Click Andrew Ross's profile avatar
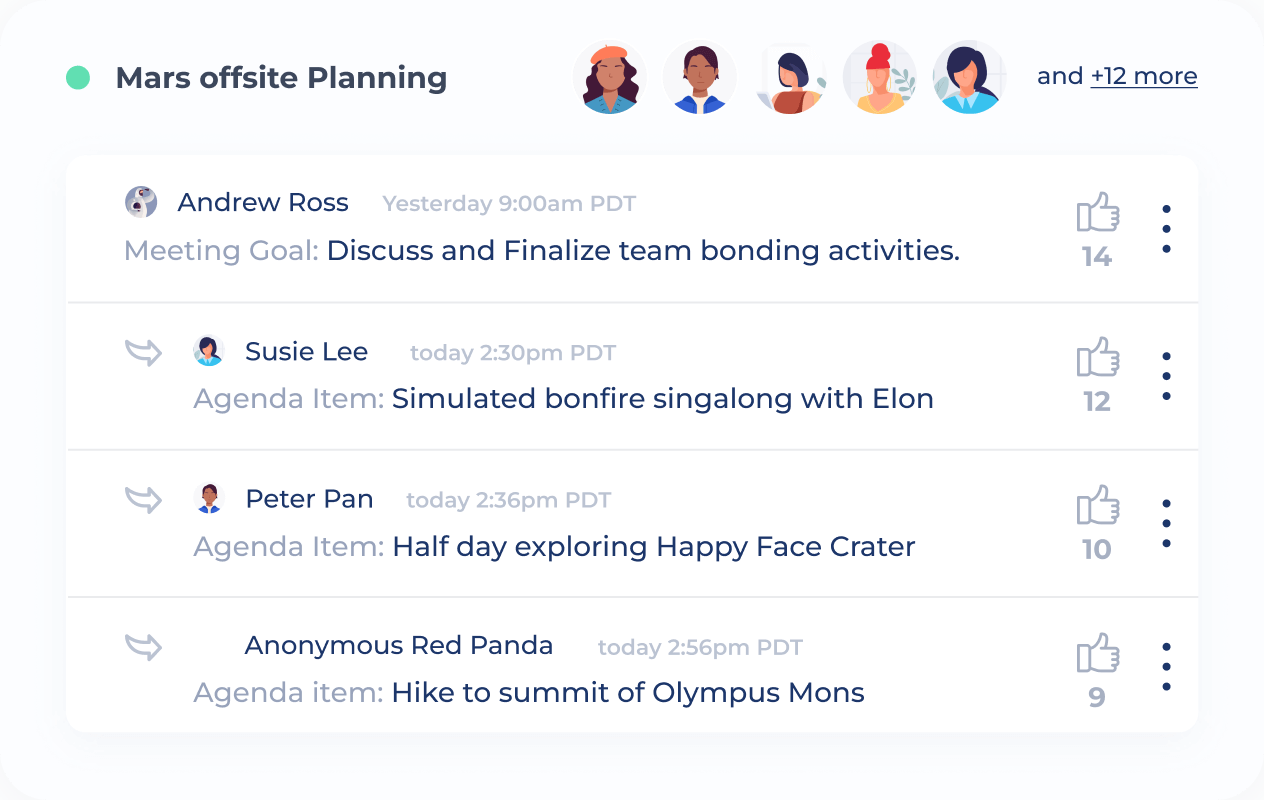This screenshot has width=1264, height=800. tap(142, 202)
